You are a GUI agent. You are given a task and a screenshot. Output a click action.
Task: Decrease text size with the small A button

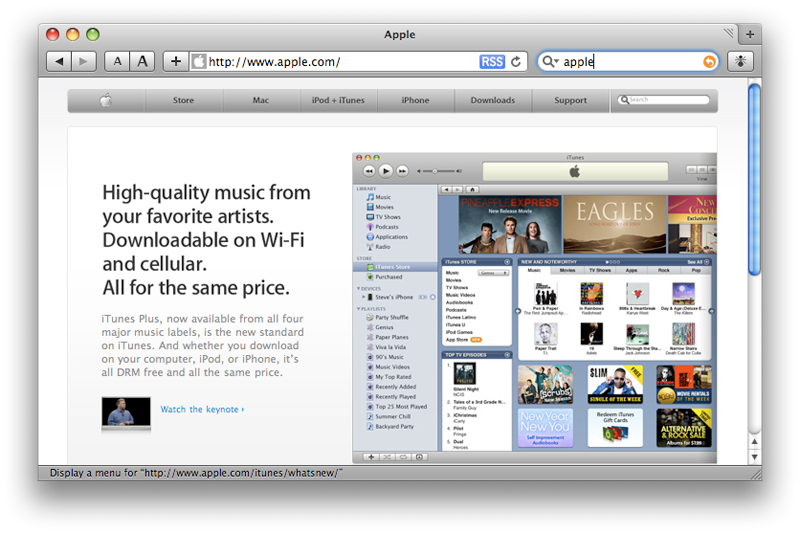click(117, 62)
